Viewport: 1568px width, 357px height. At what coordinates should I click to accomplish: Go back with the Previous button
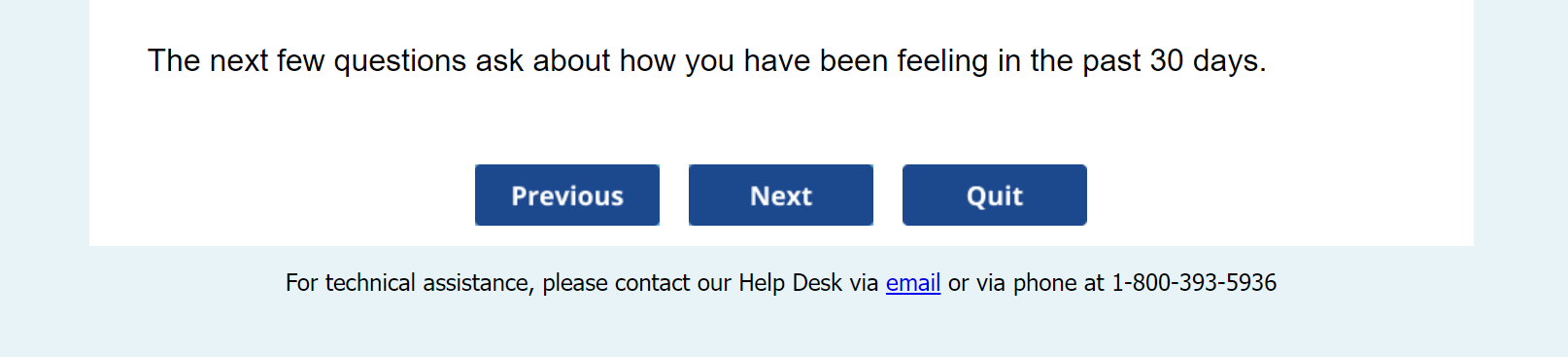[x=566, y=196]
